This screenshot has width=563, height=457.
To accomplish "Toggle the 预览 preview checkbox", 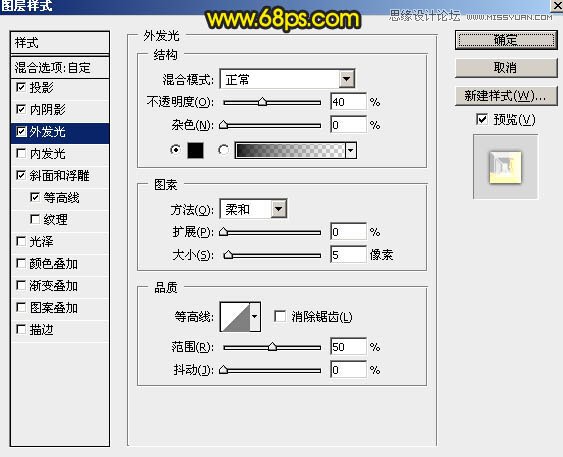I will (x=482, y=119).
